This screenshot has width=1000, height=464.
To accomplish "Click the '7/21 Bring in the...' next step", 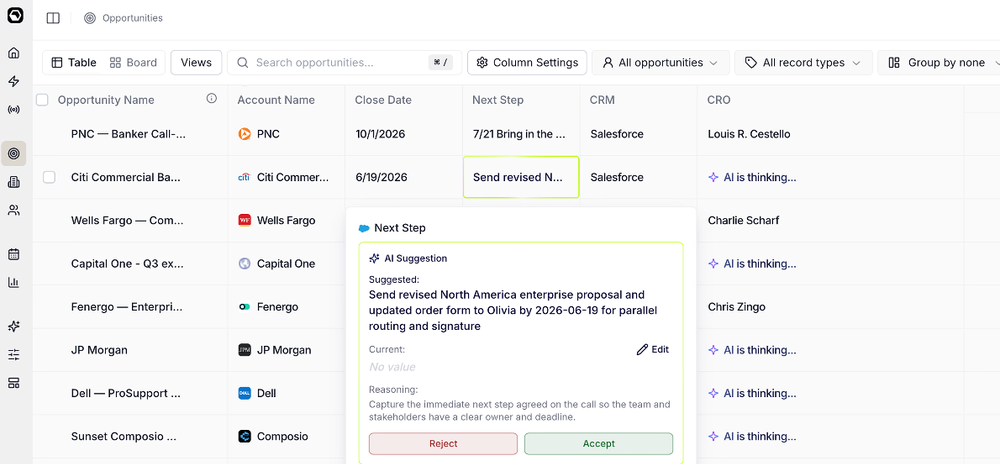I will point(519,134).
